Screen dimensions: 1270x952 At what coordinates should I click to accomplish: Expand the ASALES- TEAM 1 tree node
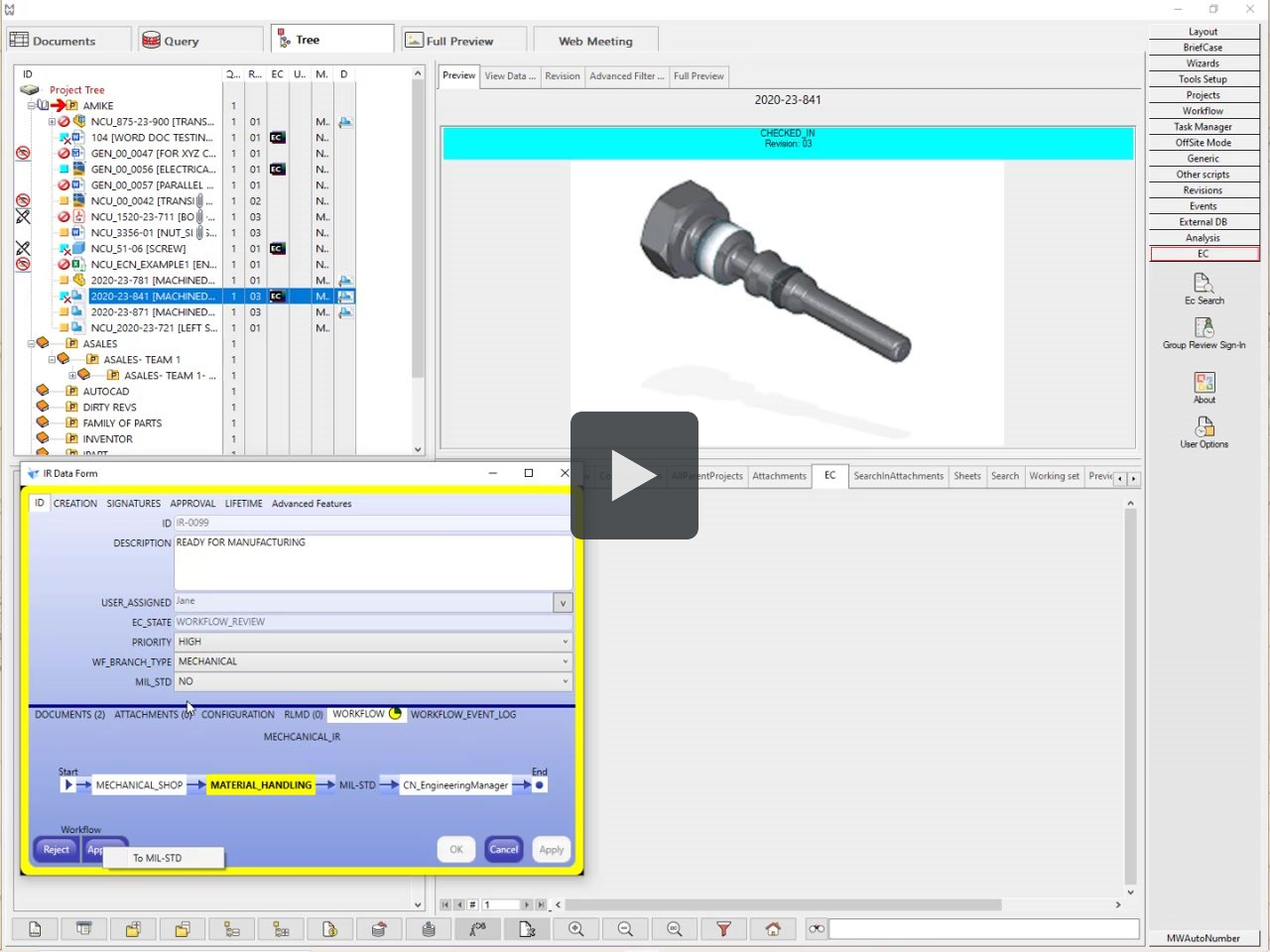click(50, 359)
